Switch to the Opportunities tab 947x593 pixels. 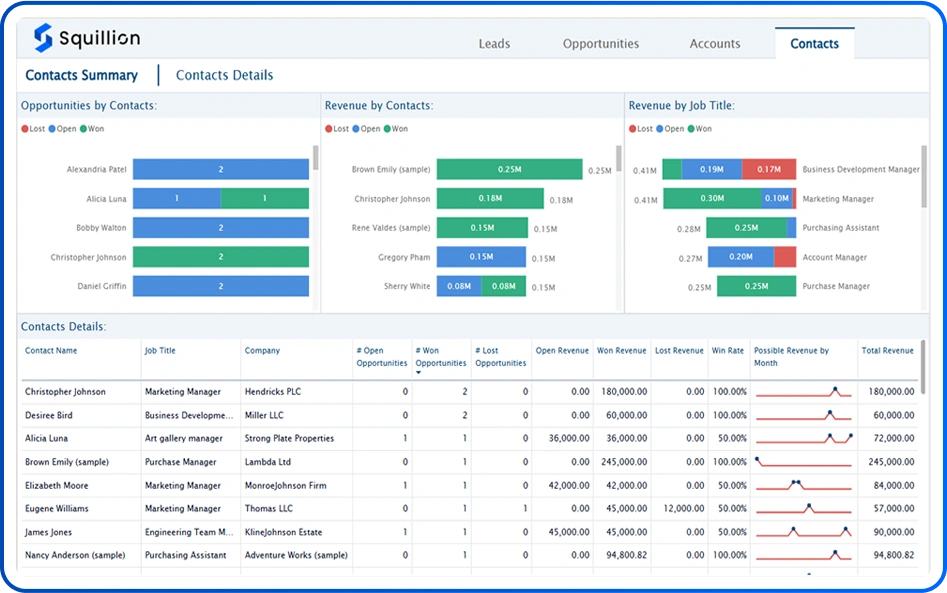600,44
